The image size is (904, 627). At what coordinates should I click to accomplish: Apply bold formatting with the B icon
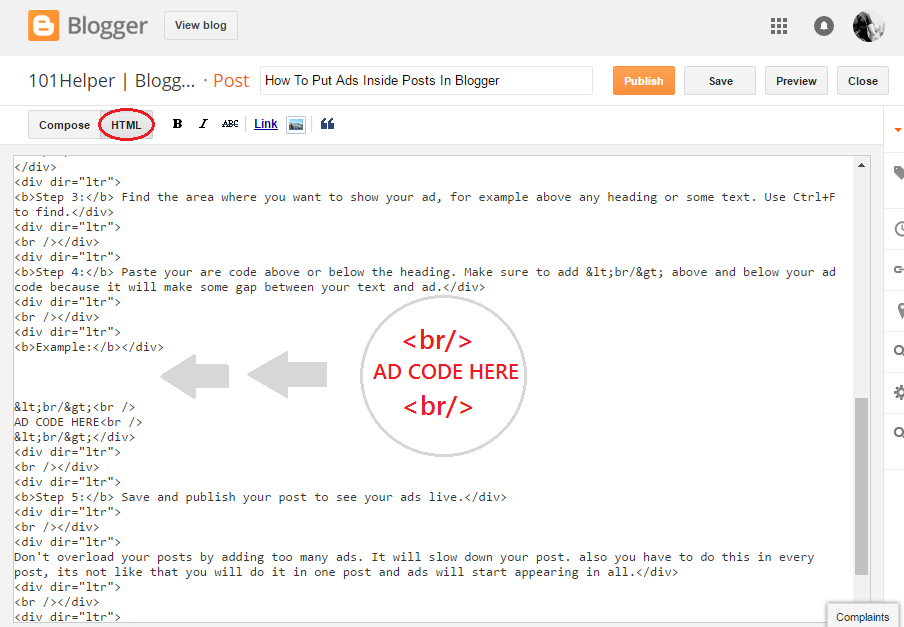[178, 124]
